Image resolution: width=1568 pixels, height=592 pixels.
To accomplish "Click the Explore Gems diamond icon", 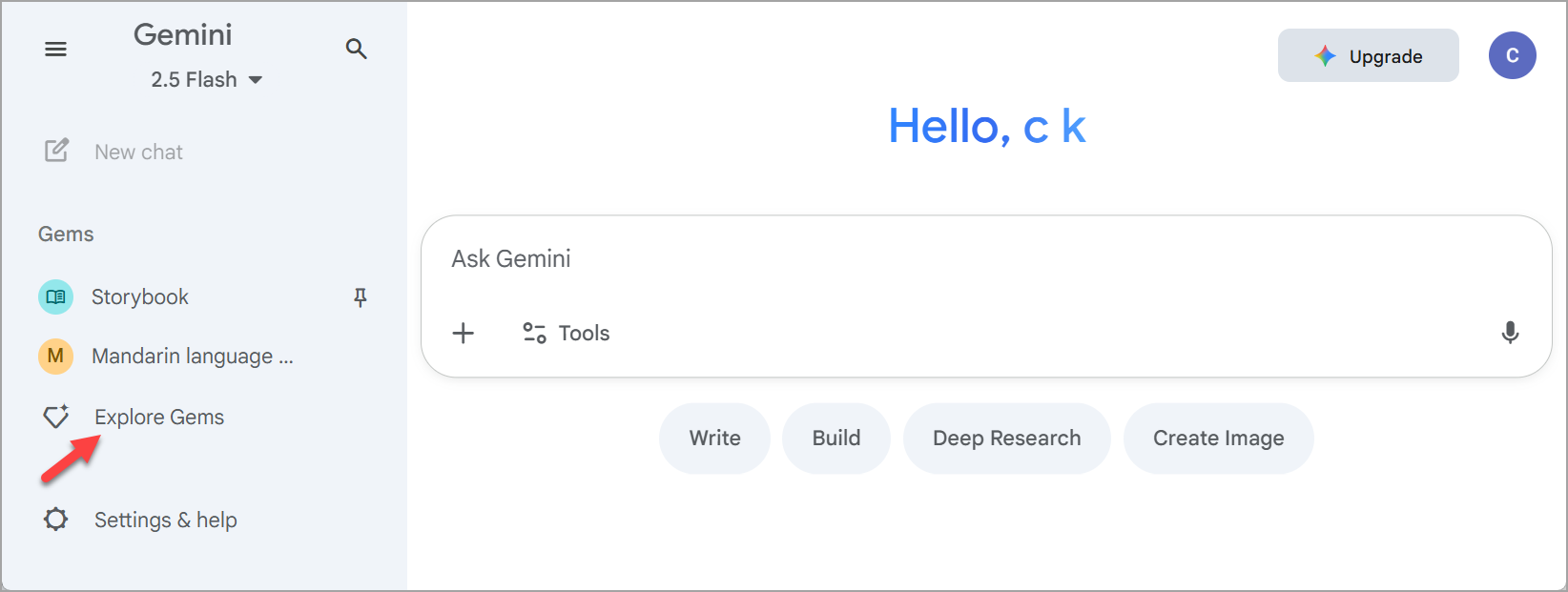I will click(x=56, y=417).
